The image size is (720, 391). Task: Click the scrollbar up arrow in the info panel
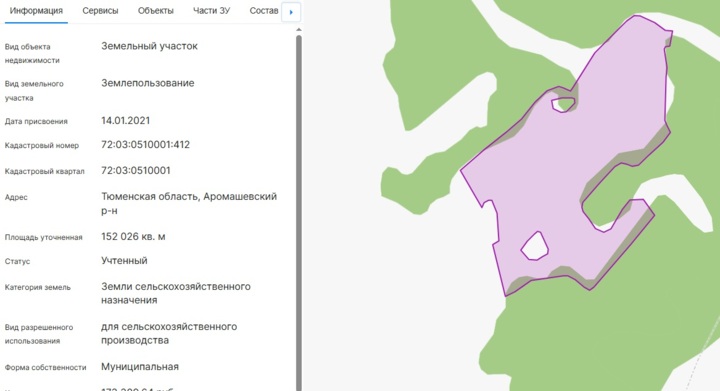click(299, 30)
